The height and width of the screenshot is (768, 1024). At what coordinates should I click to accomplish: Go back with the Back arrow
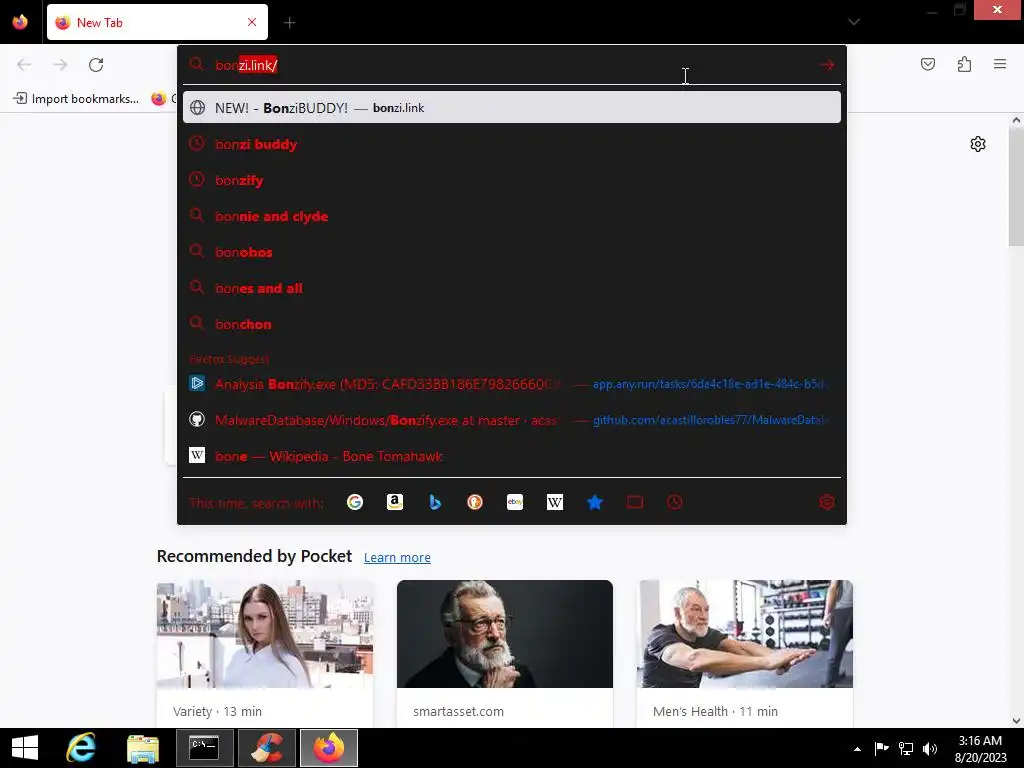pyautogui.click(x=24, y=65)
